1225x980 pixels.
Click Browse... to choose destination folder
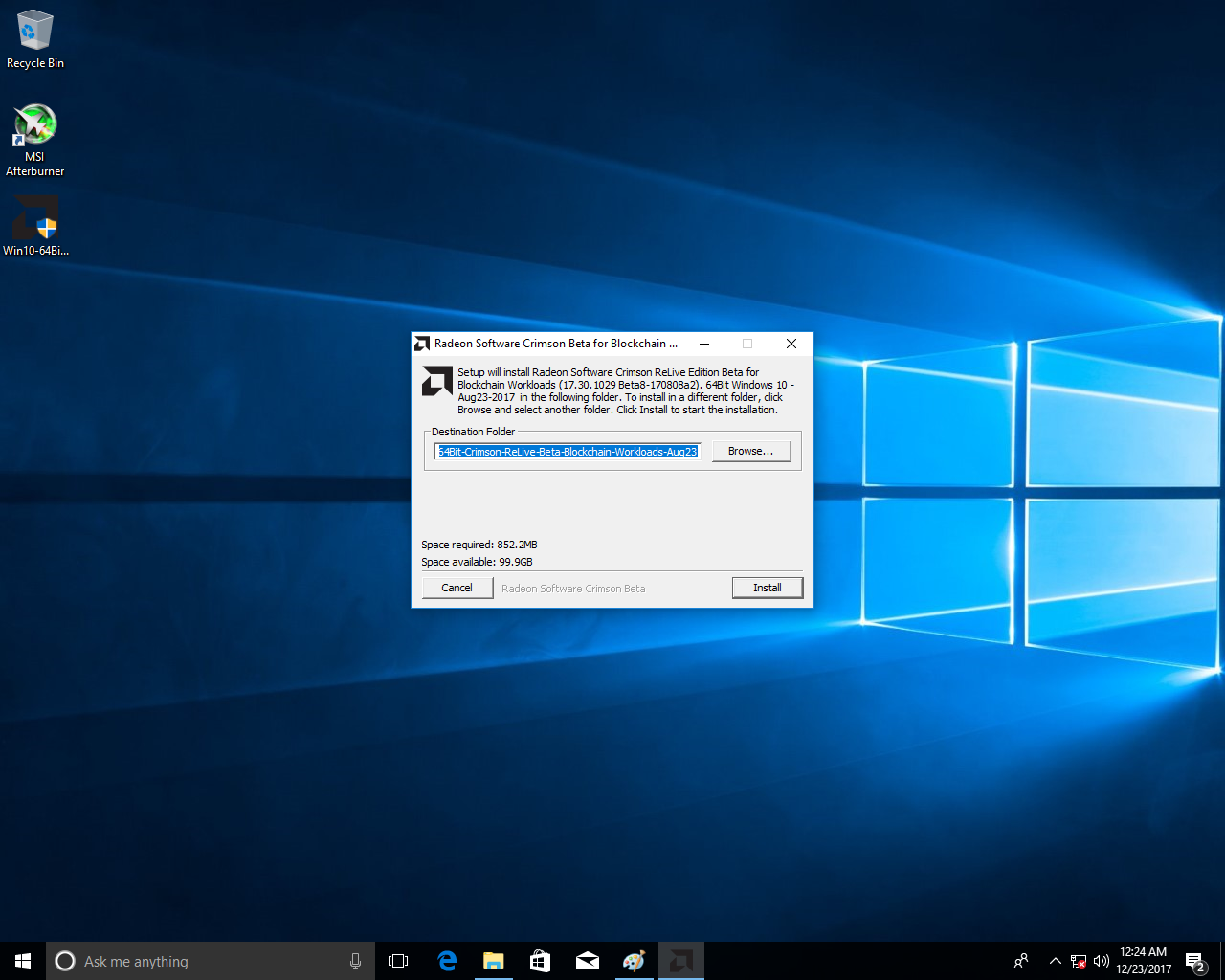[x=750, y=451]
